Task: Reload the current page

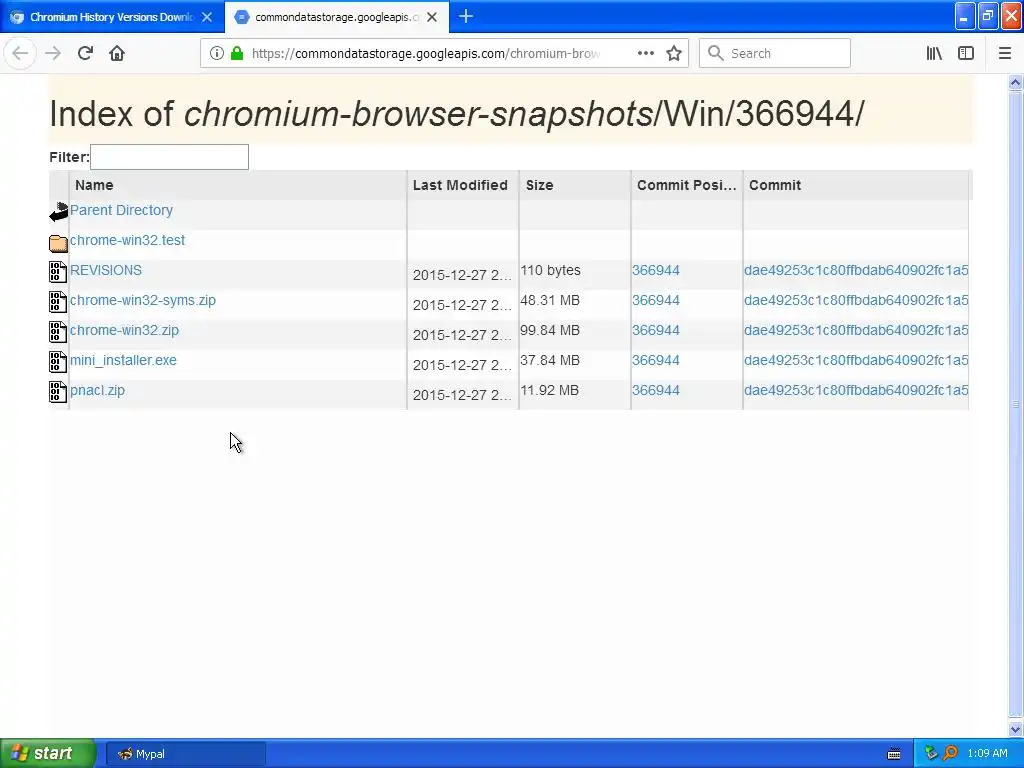Action: click(85, 54)
